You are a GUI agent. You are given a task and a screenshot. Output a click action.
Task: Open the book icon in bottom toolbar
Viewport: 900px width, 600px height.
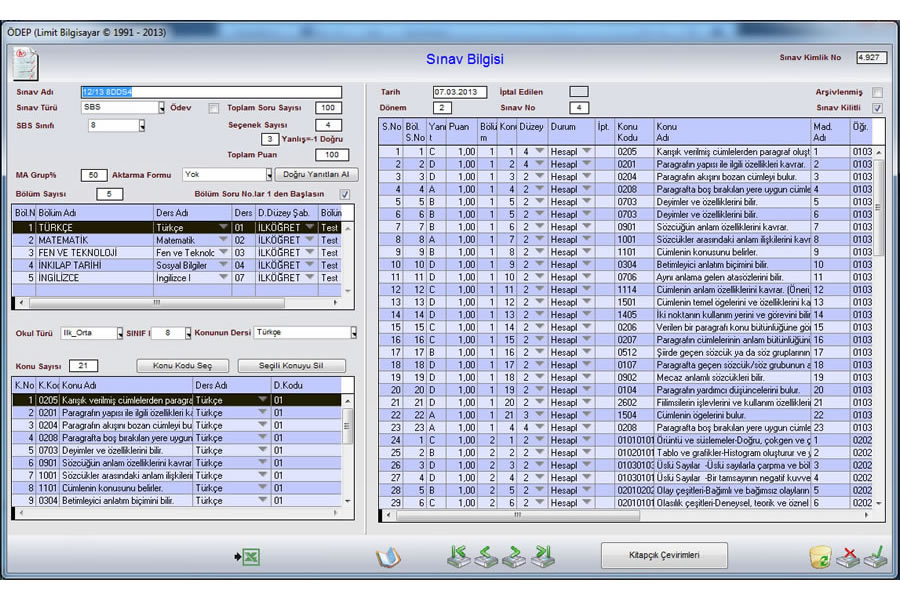tap(388, 557)
